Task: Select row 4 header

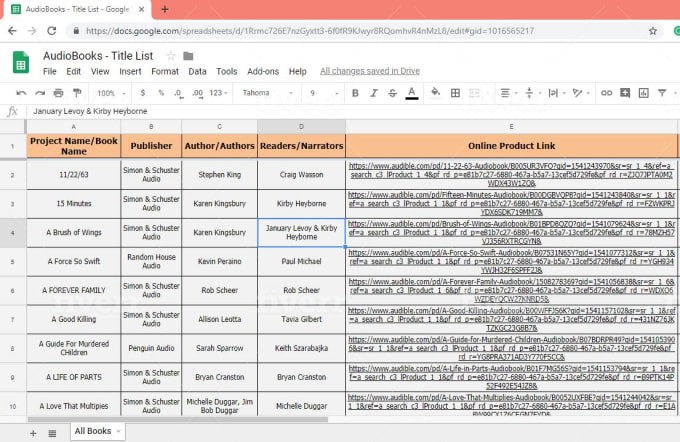Action: tap(13, 233)
